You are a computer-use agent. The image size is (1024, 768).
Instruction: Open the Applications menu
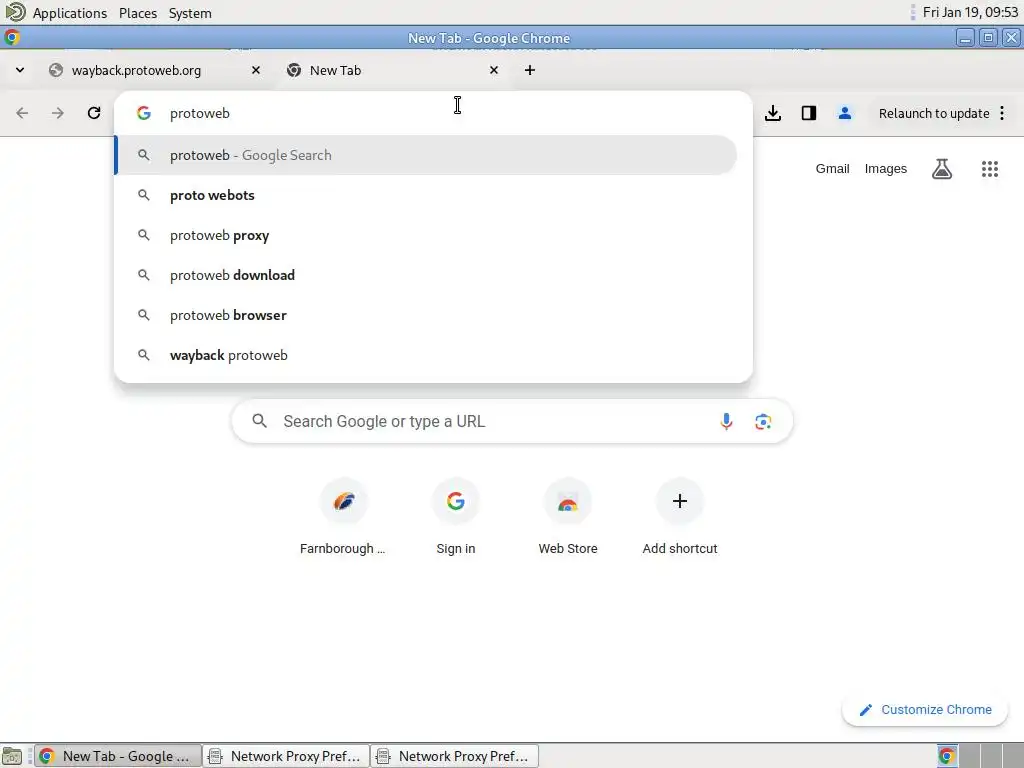69,13
